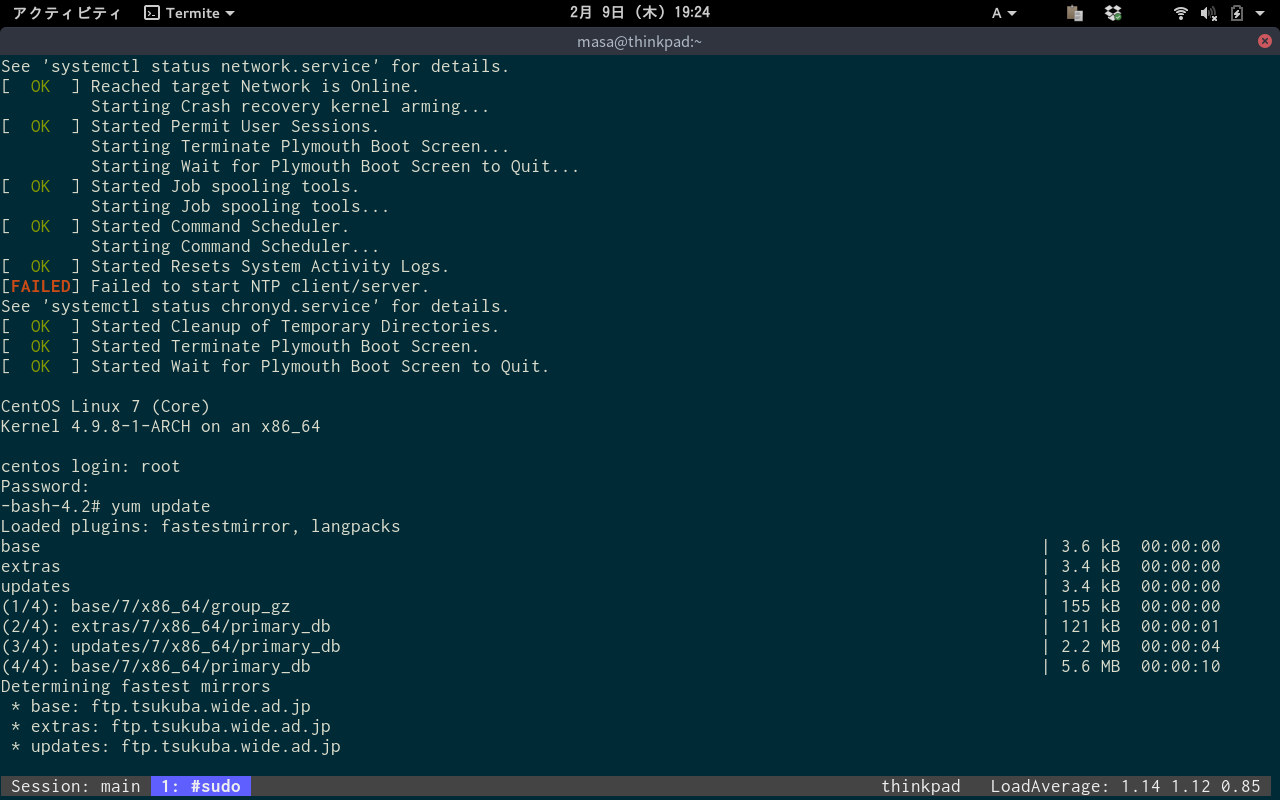Click the red FAILED status label
Image resolution: width=1280 pixels, height=800 pixels.
(41, 286)
